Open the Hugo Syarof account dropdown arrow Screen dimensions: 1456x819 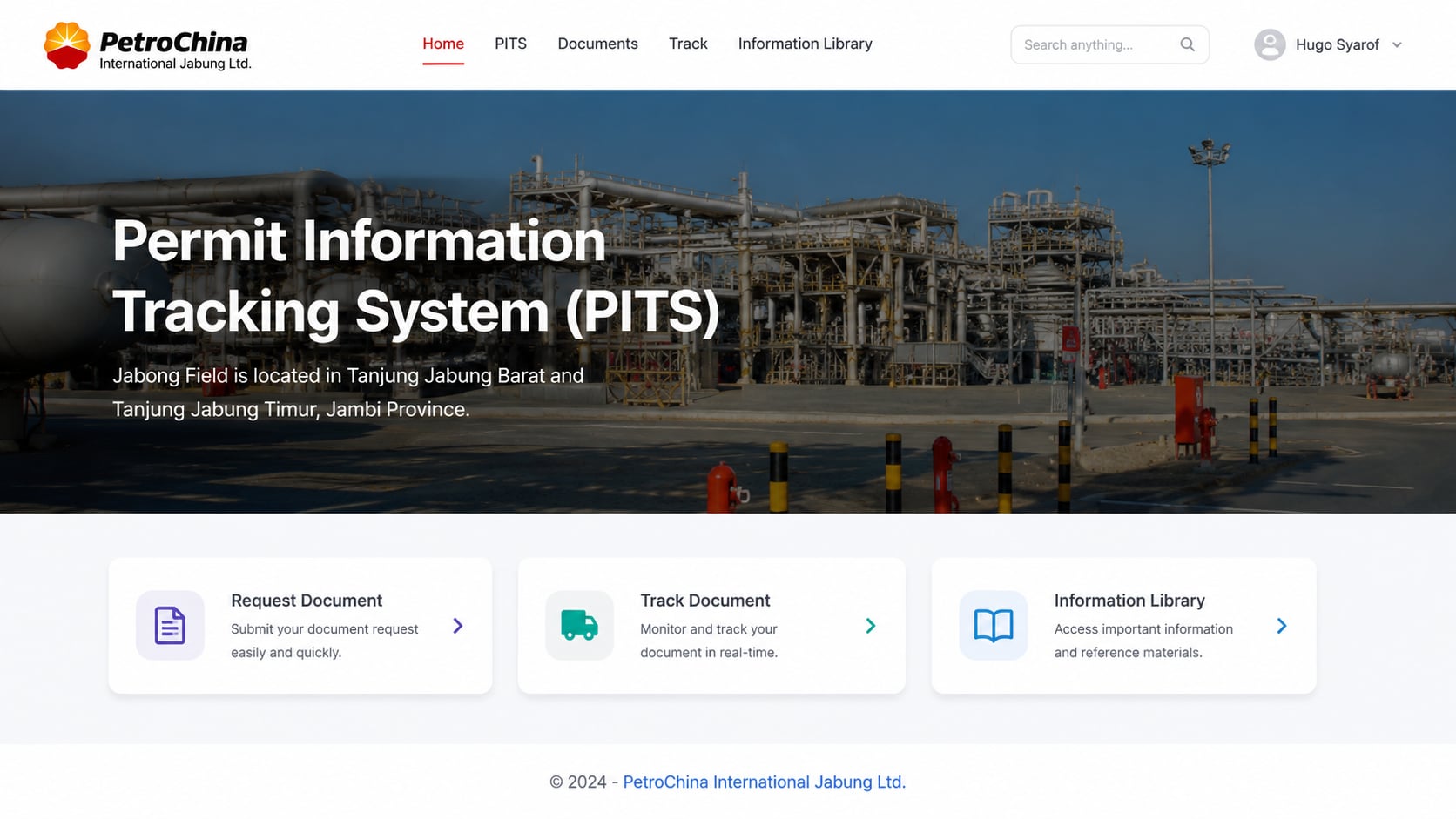1397,45
